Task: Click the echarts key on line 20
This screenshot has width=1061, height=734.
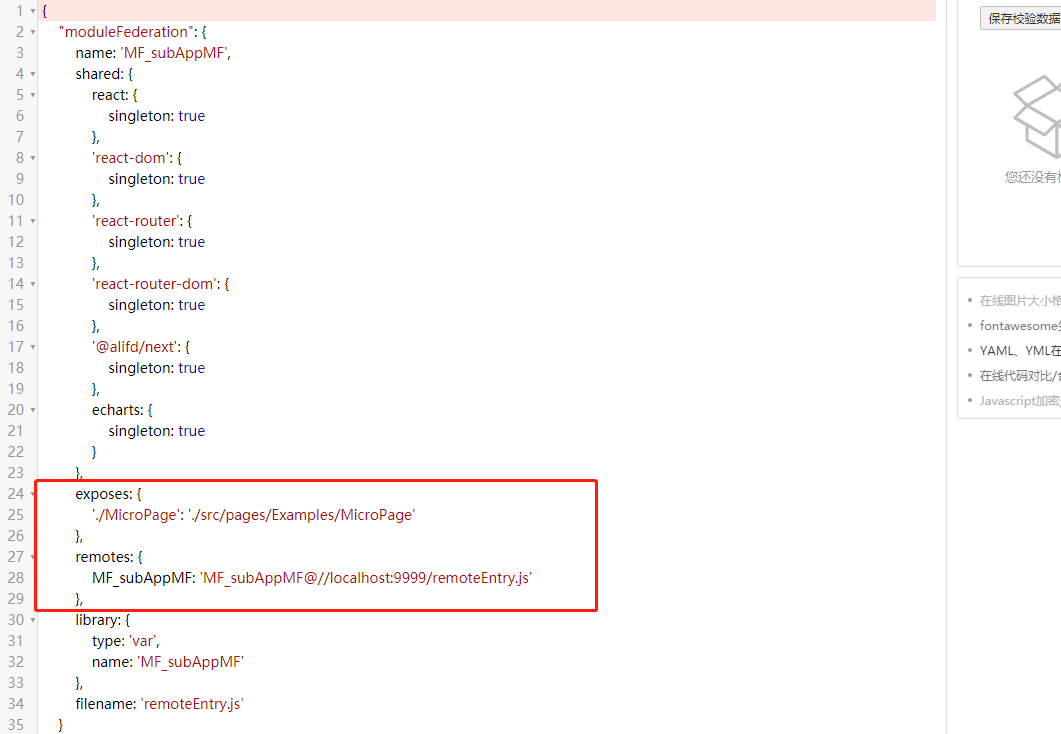Action: click(x=118, y=410)
